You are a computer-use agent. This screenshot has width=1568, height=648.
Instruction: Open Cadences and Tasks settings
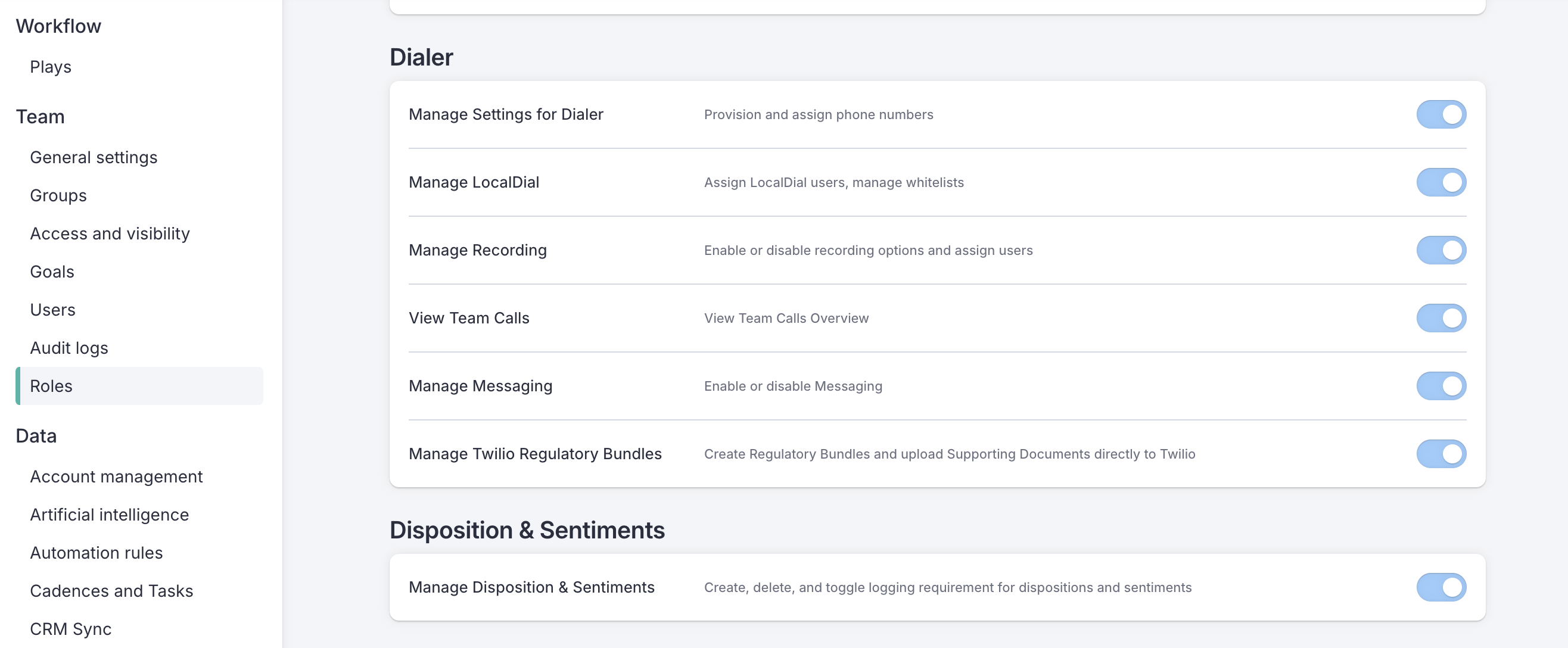[111, 591]
